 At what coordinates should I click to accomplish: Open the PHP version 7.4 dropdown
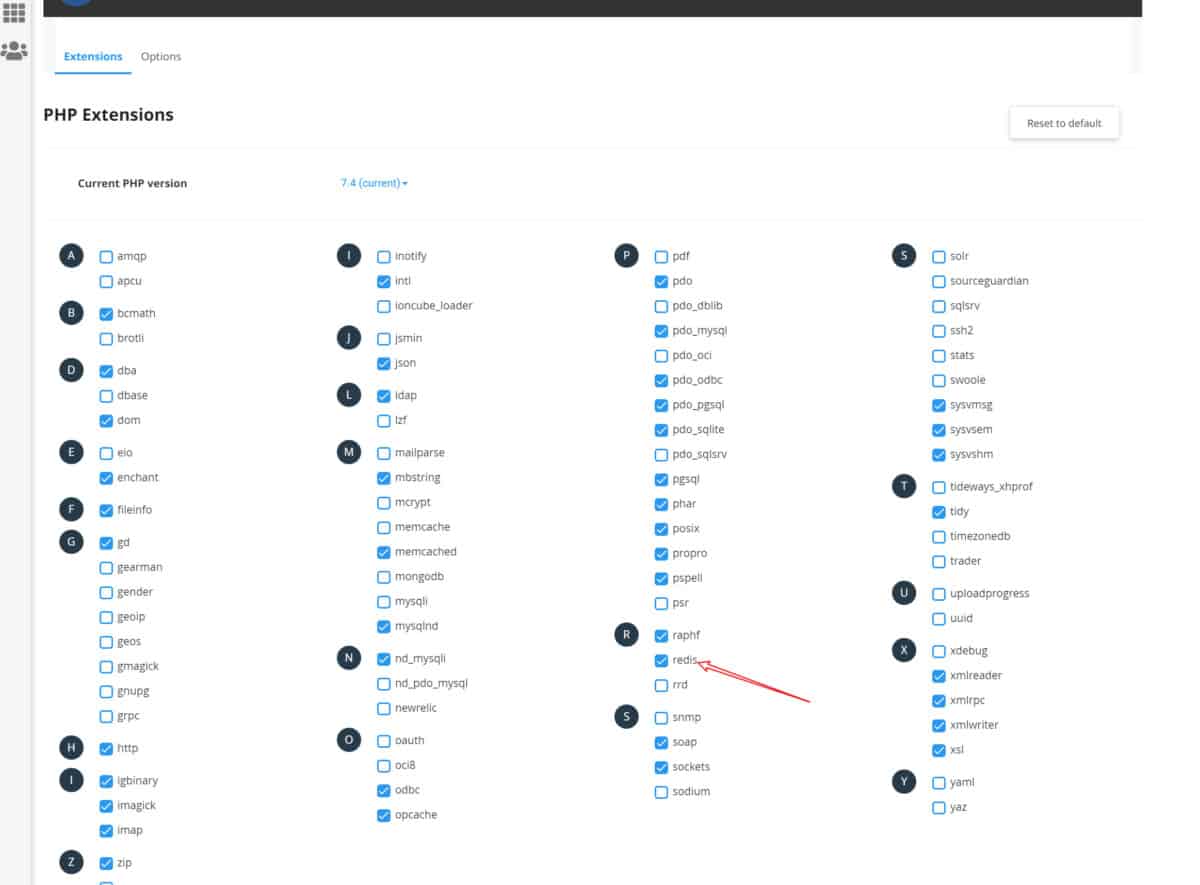374,183
